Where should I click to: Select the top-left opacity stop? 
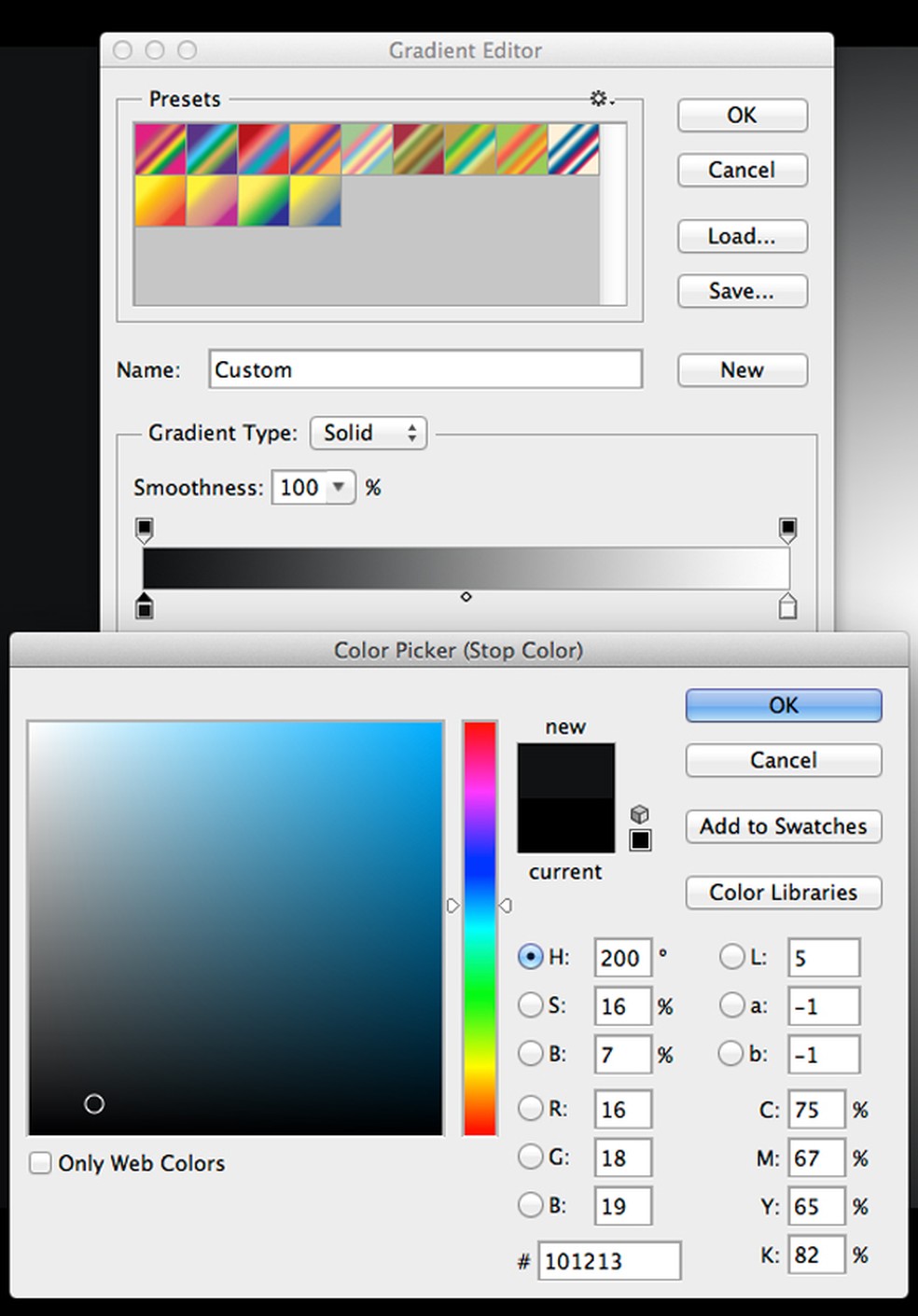click(x=145, y=530)
